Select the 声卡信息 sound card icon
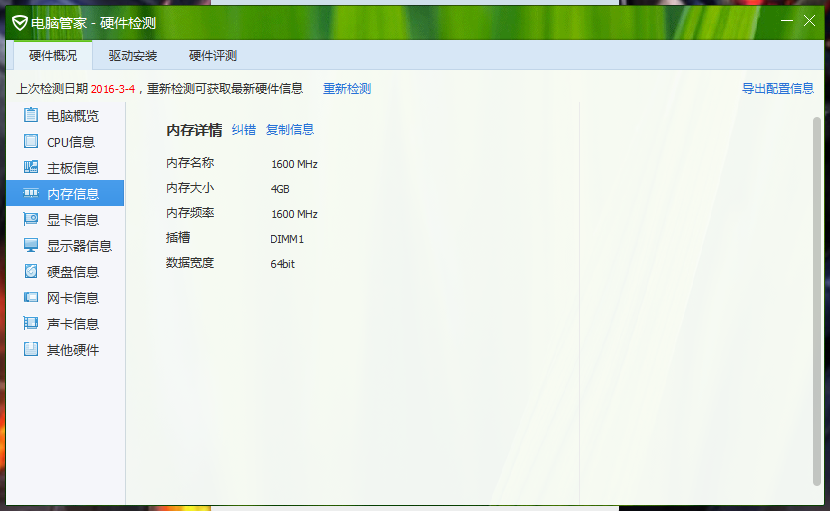Screen dimensions: 830x511 point(31,323)
